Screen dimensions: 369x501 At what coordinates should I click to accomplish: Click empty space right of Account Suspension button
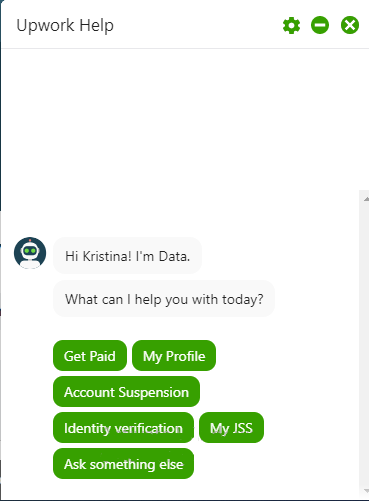(278, 392)
